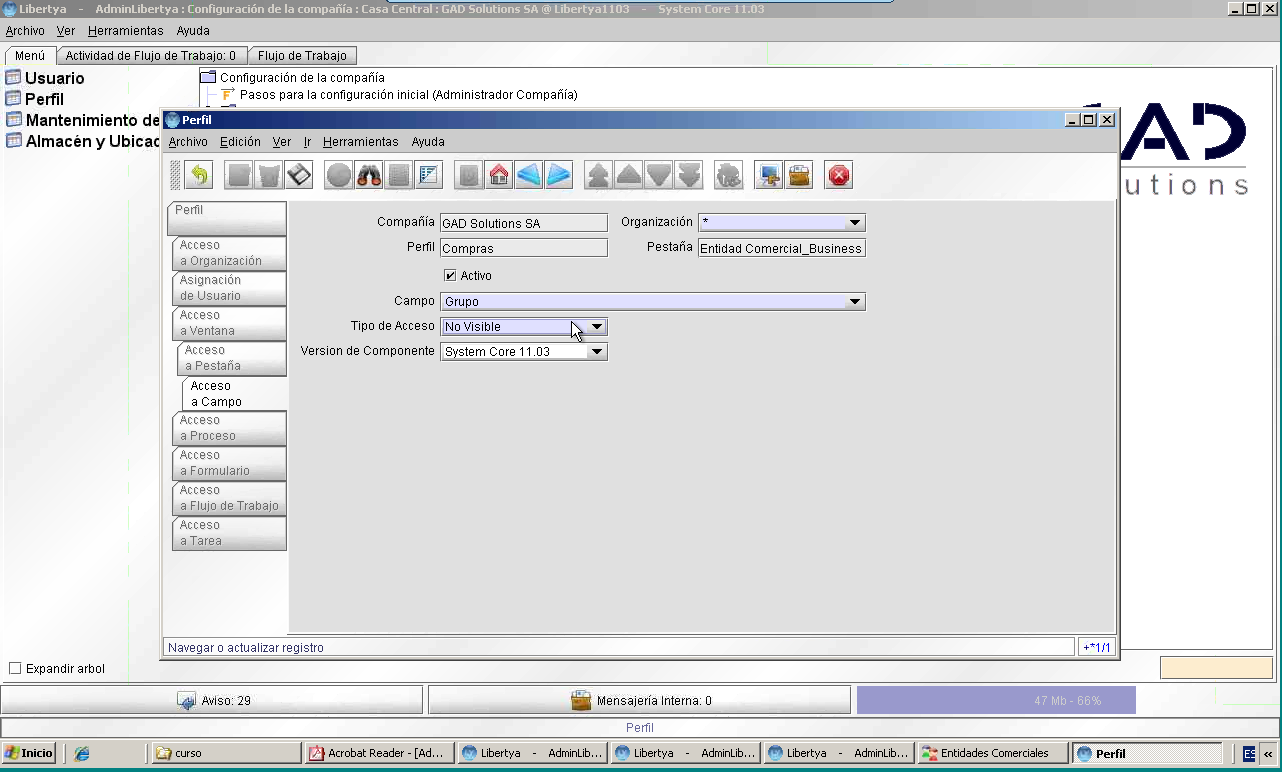Image resolution: width=1282 pixels, height=772 pixels.
Task: Open the Campo dropdown showing Grupo
Action: pyautogui.click(x=855, y=301)
